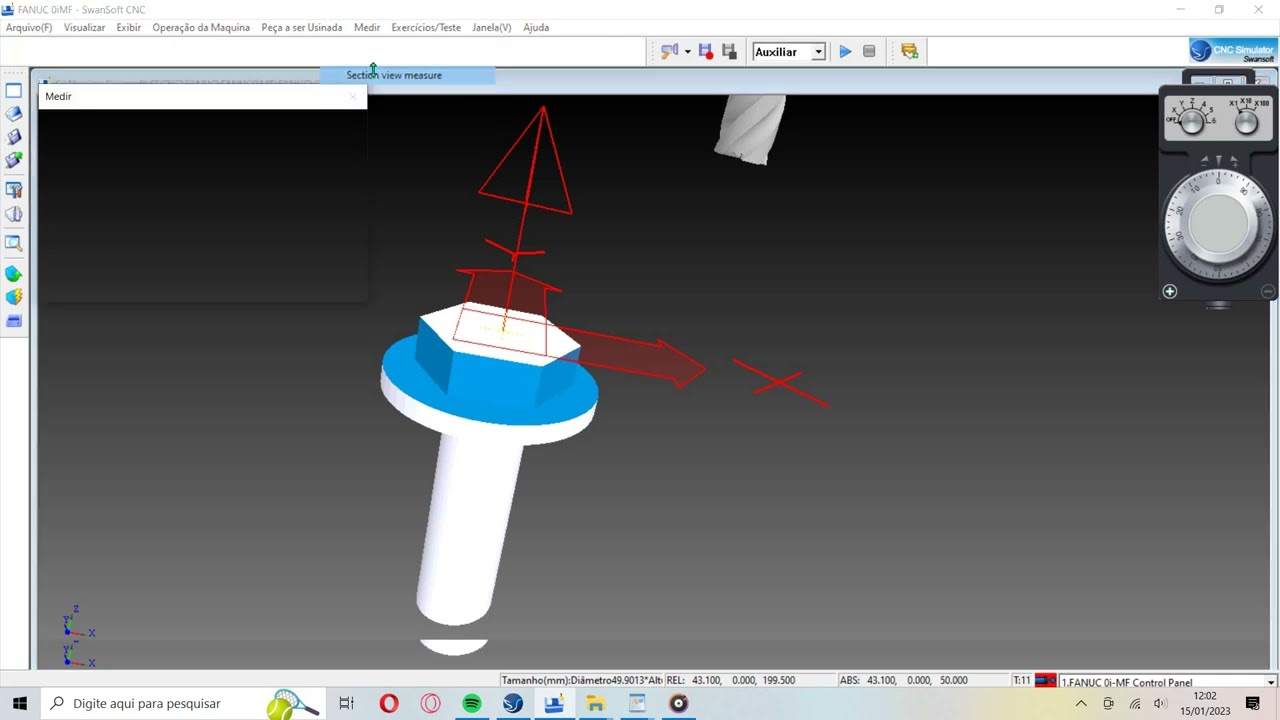The image size is (1280, 720).
Task: Open the Visualizar menu
Action: [84, 27]
